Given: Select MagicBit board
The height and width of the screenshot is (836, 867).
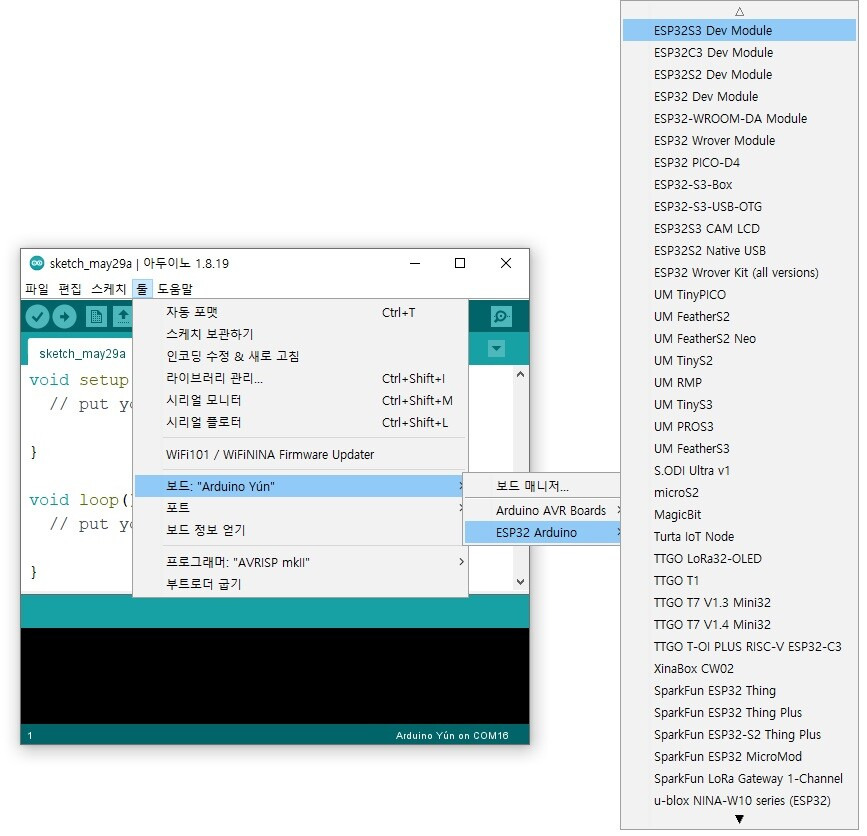Looking at the screenshot, I should pos(739,515).
